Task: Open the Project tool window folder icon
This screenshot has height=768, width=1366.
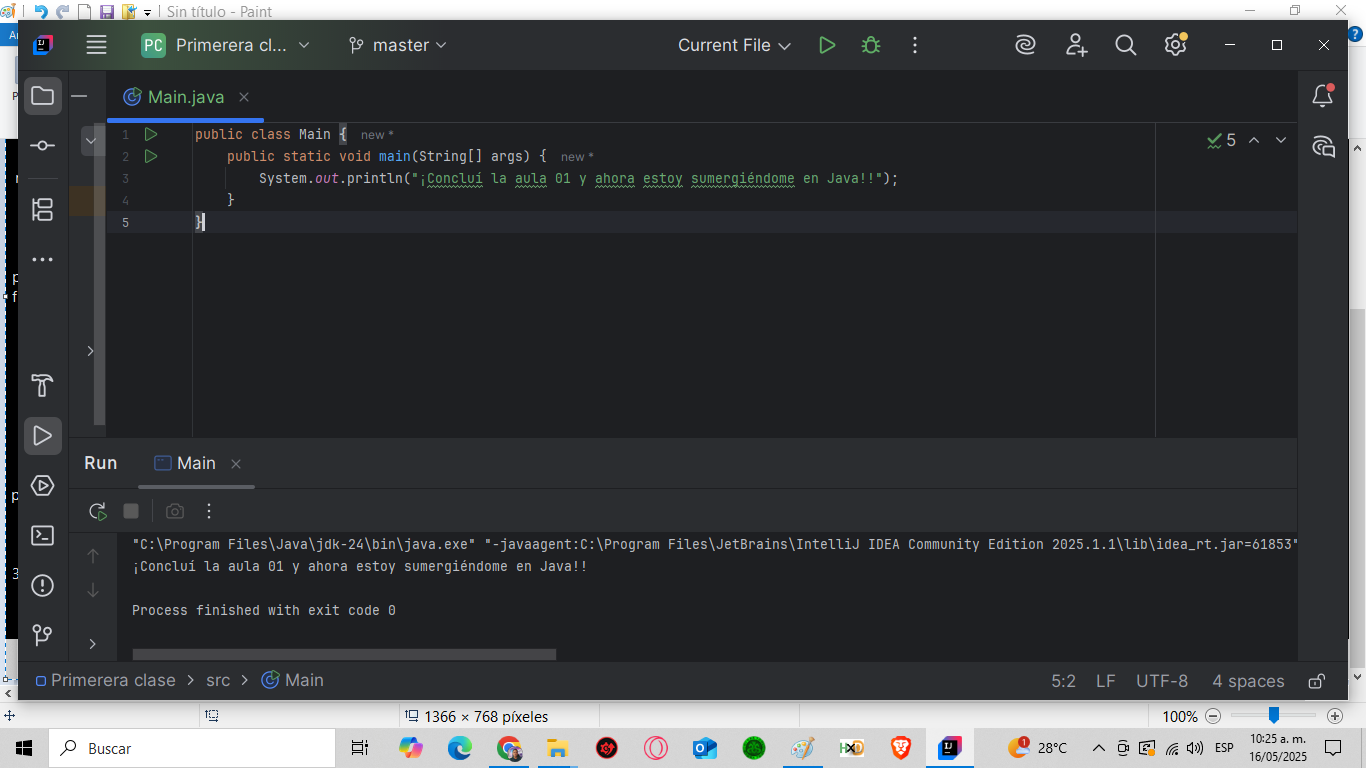Action: (x=42, y=97)
